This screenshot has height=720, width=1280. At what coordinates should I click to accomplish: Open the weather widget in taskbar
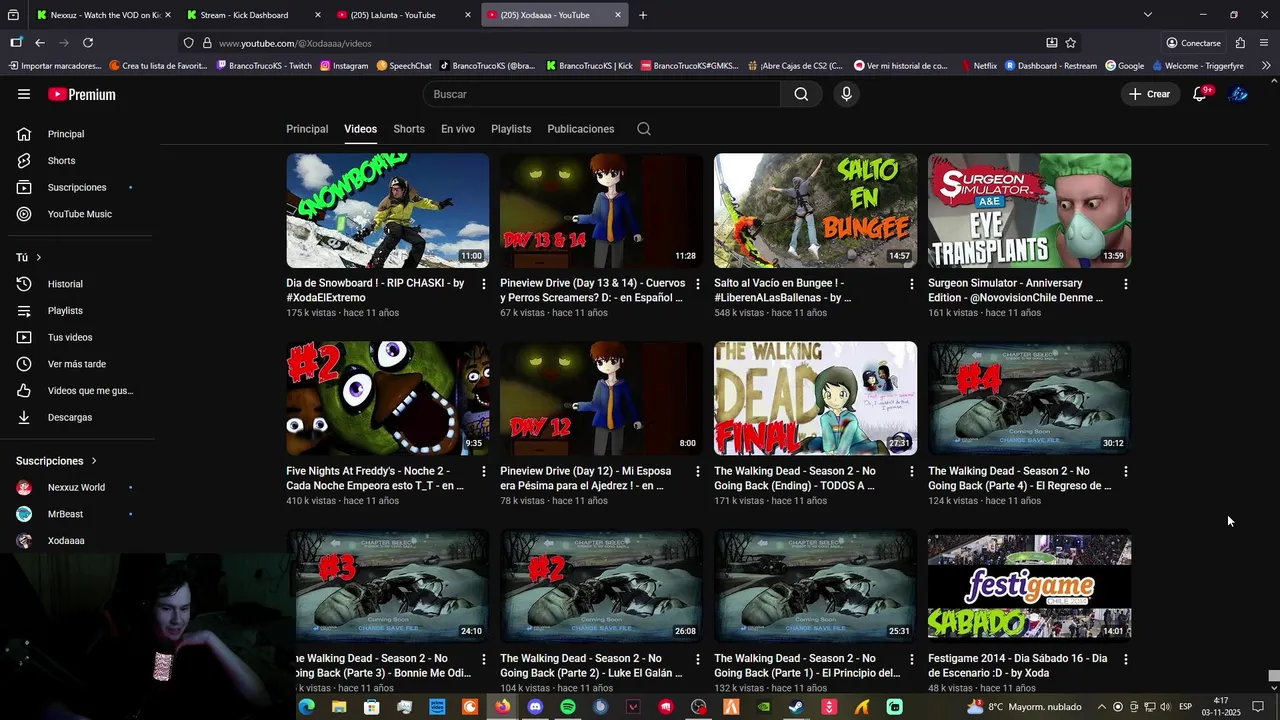pos(1024,707)
